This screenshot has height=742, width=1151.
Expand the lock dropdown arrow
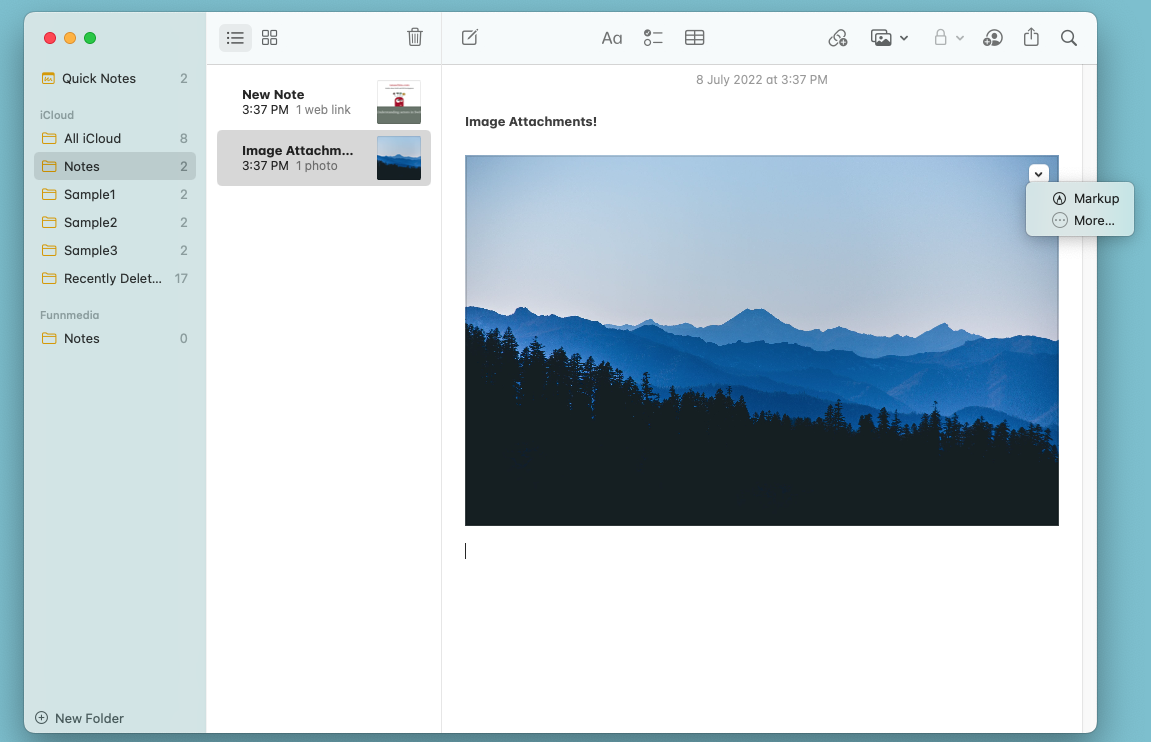[x=958, y=38]
